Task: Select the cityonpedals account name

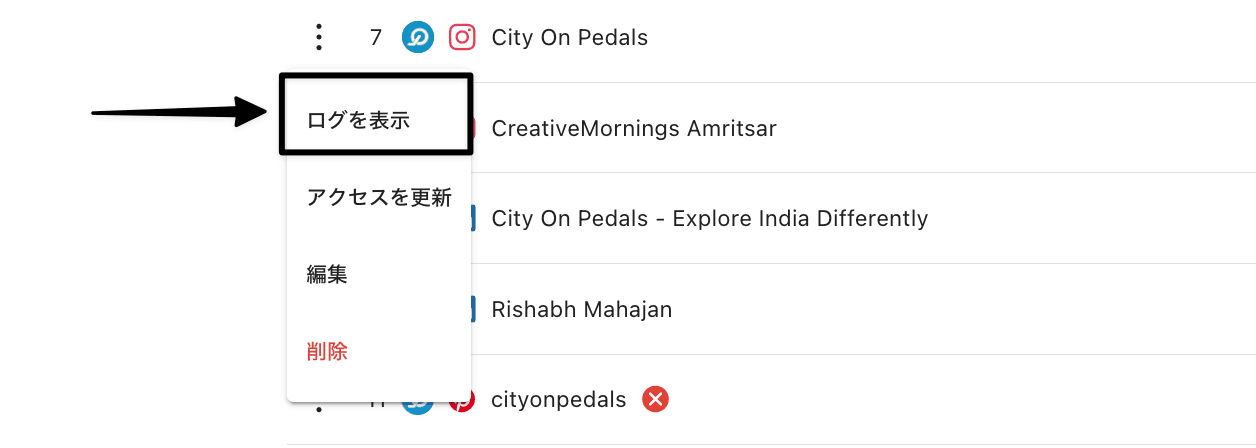Action: (558, 400)
